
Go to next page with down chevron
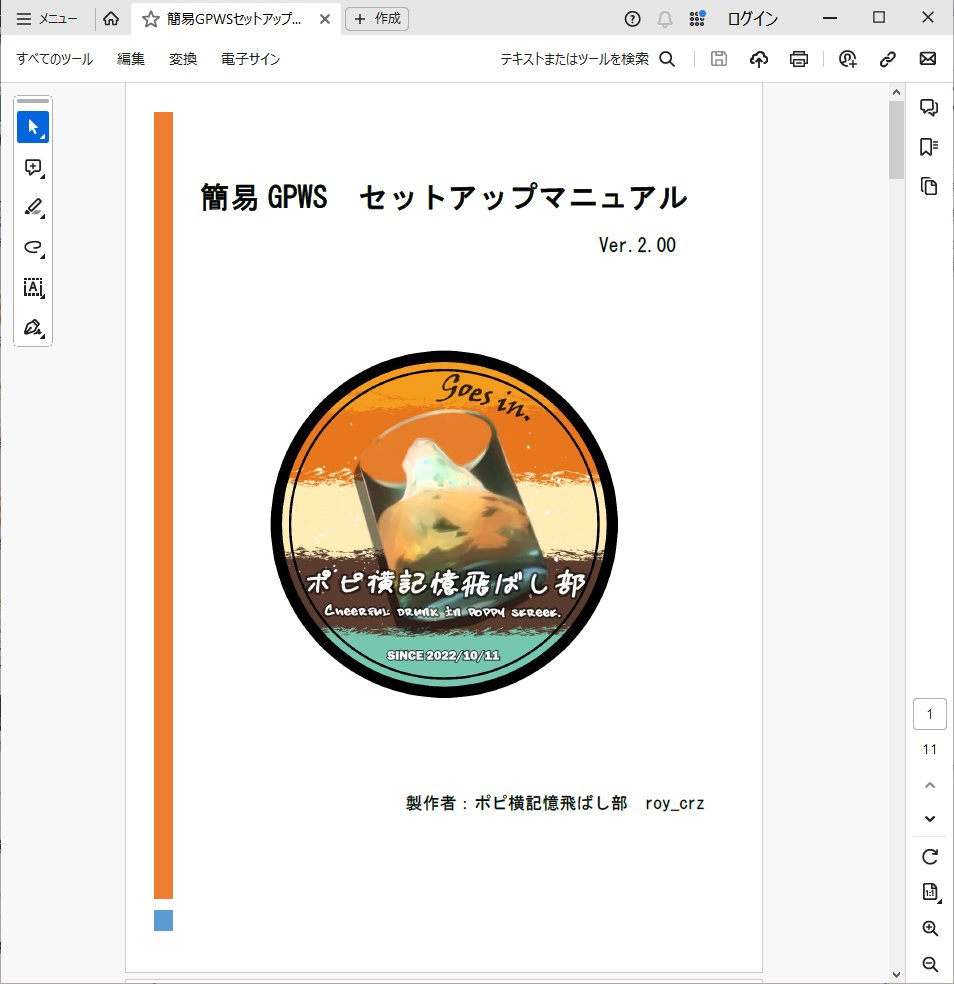(x=930, y=819)
